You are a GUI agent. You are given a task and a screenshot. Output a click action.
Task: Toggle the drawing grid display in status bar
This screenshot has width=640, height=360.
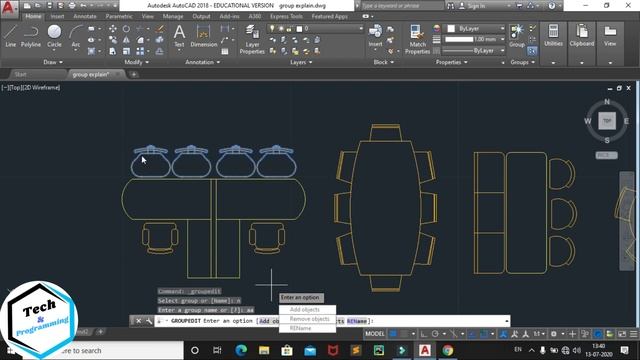(393, 334)
